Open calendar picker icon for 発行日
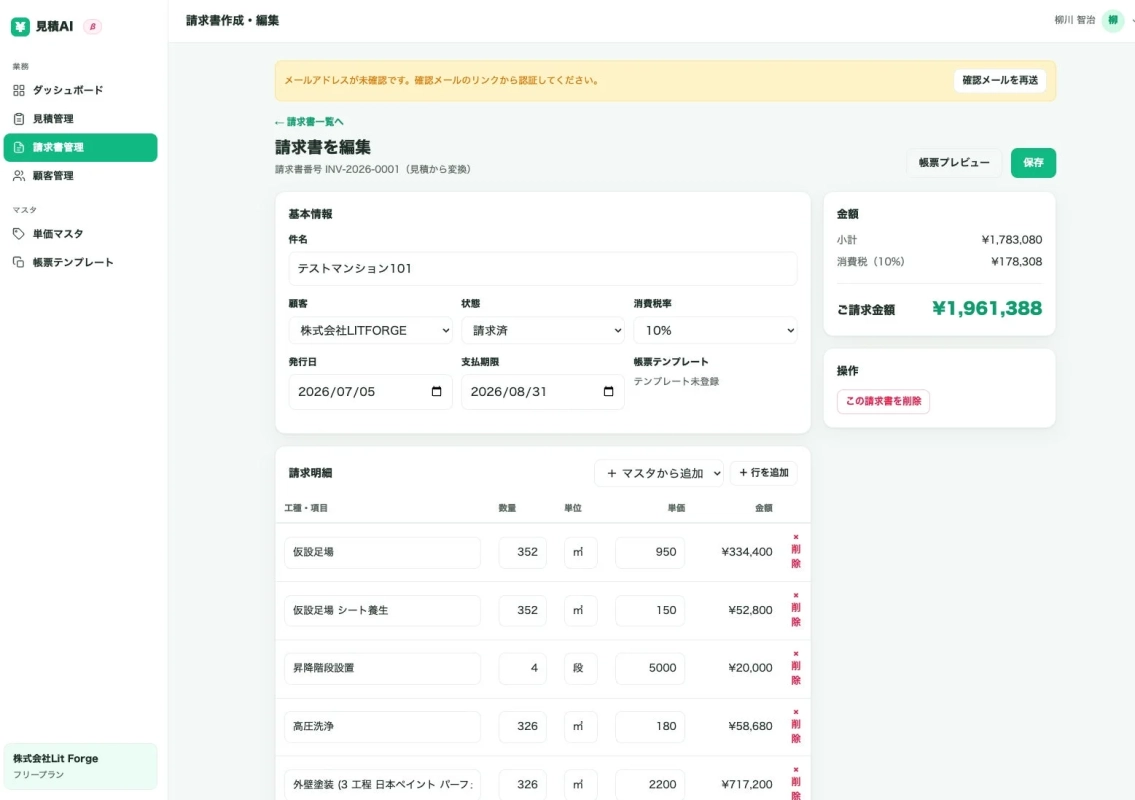1135x800 pixels. 436,392
